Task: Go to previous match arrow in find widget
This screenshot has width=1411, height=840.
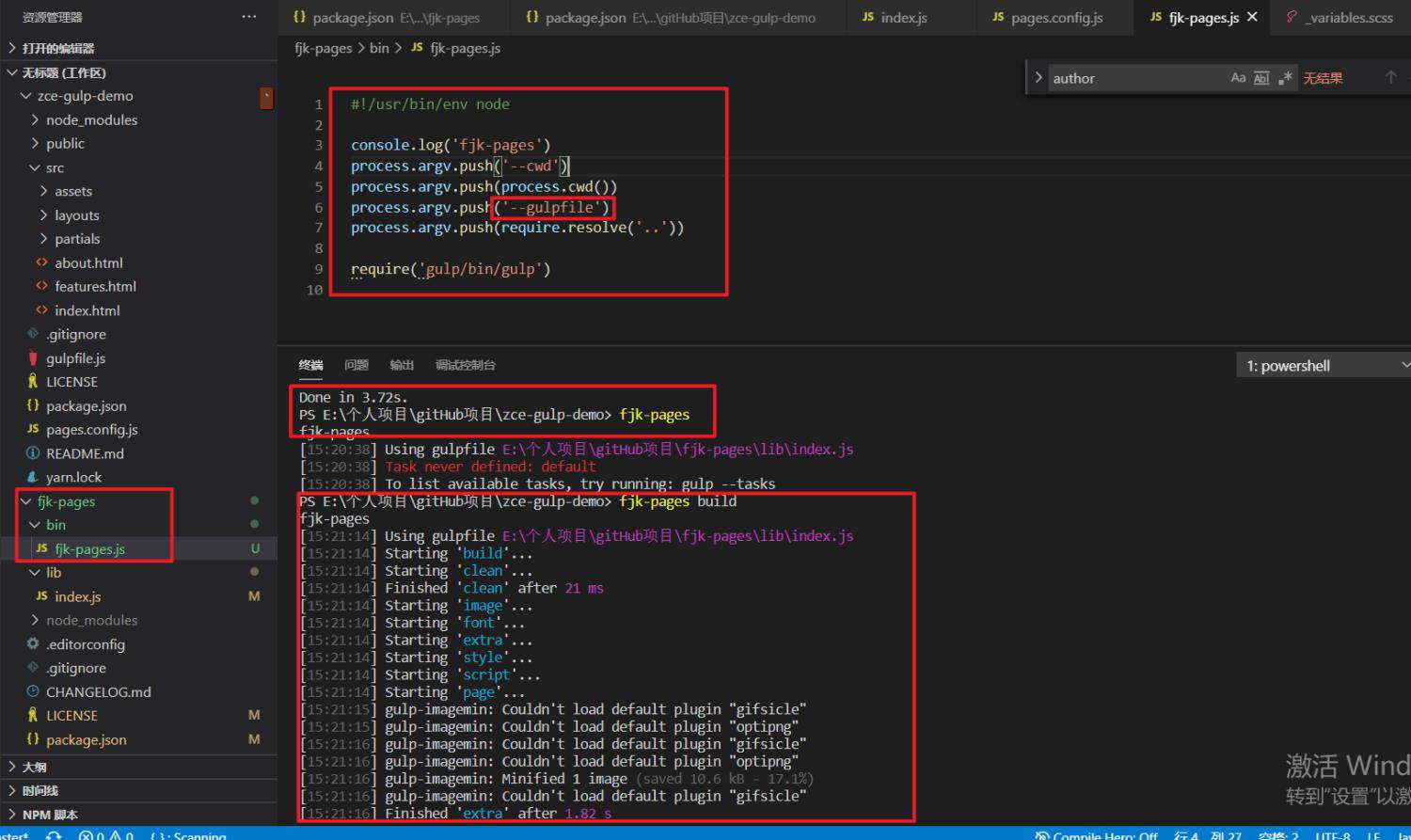Action: (x=1390, y=78)
